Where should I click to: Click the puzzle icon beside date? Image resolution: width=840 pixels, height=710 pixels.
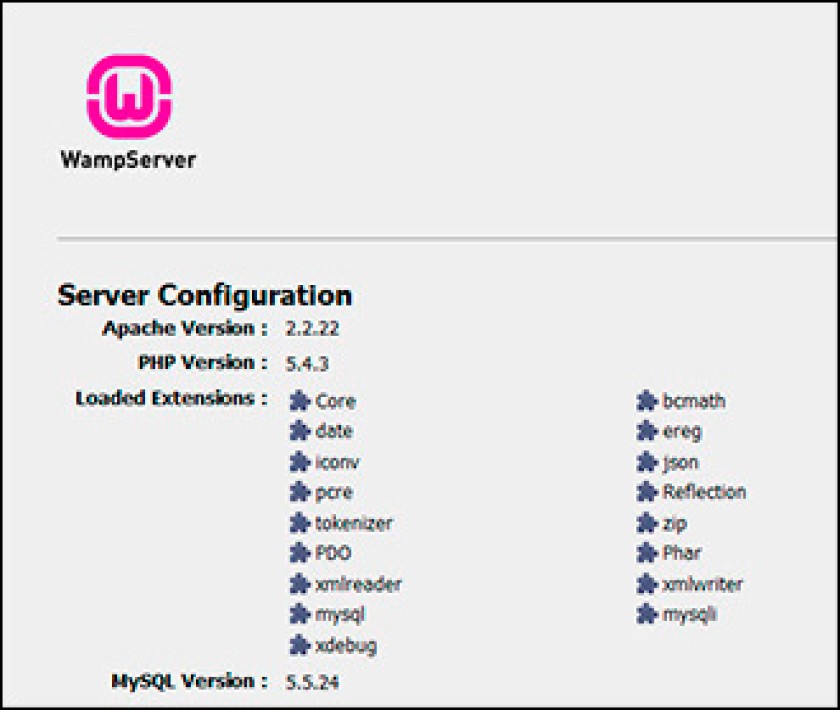click(x=300, y=431)
